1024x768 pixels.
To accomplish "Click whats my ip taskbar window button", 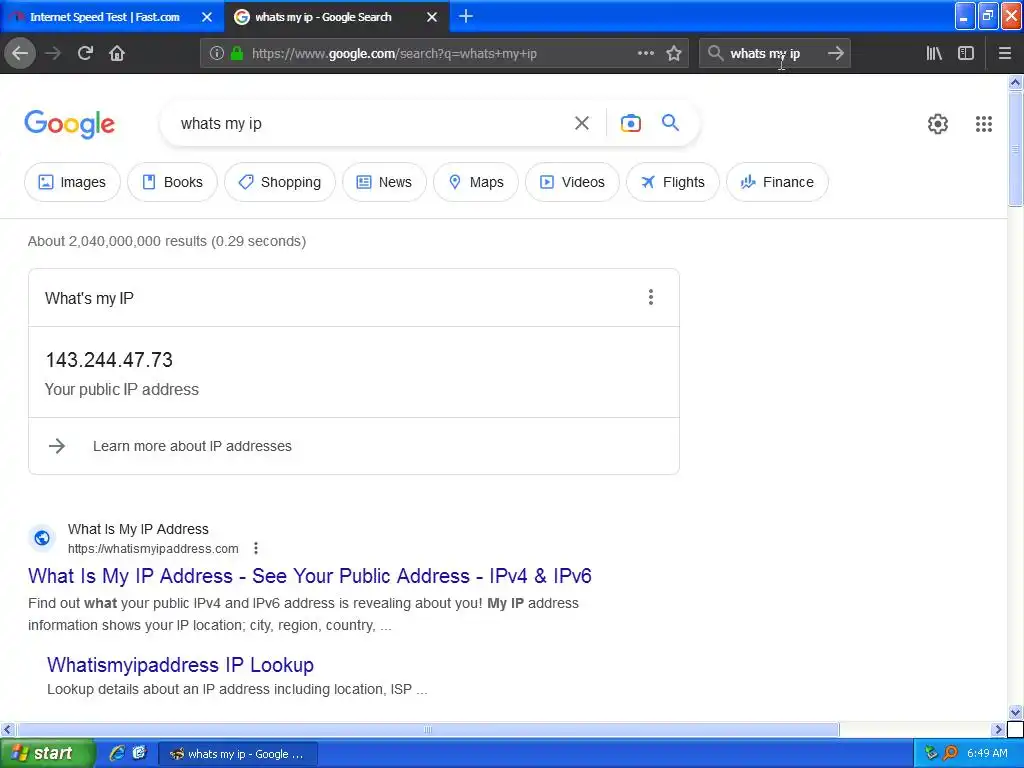I will coord(238,754).
